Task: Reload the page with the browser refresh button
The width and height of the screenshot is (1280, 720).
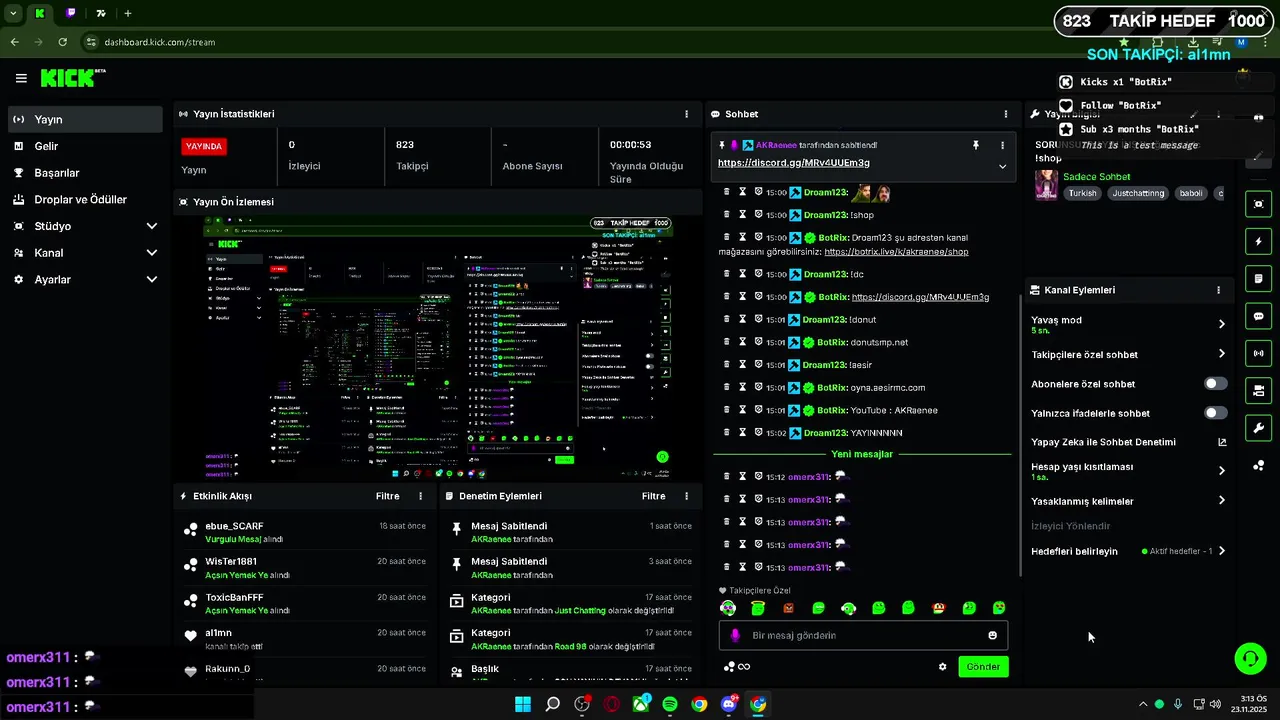Action: [63, 42]
